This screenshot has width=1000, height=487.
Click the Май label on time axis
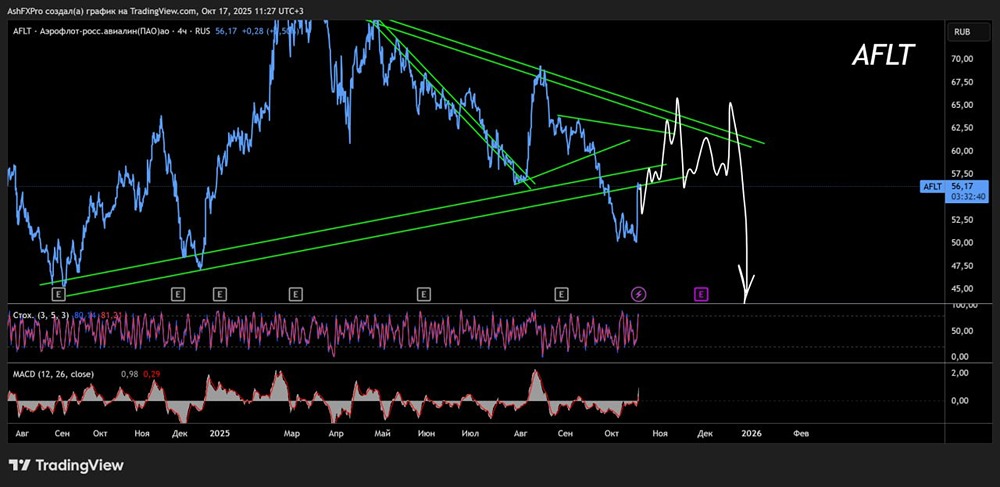click(383, 433)
